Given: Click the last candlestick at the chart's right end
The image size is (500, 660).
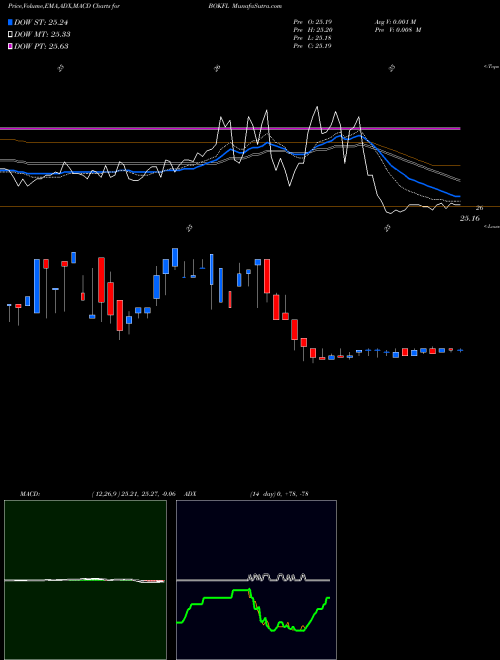Looking at the screenshot, I should (460, 350).
